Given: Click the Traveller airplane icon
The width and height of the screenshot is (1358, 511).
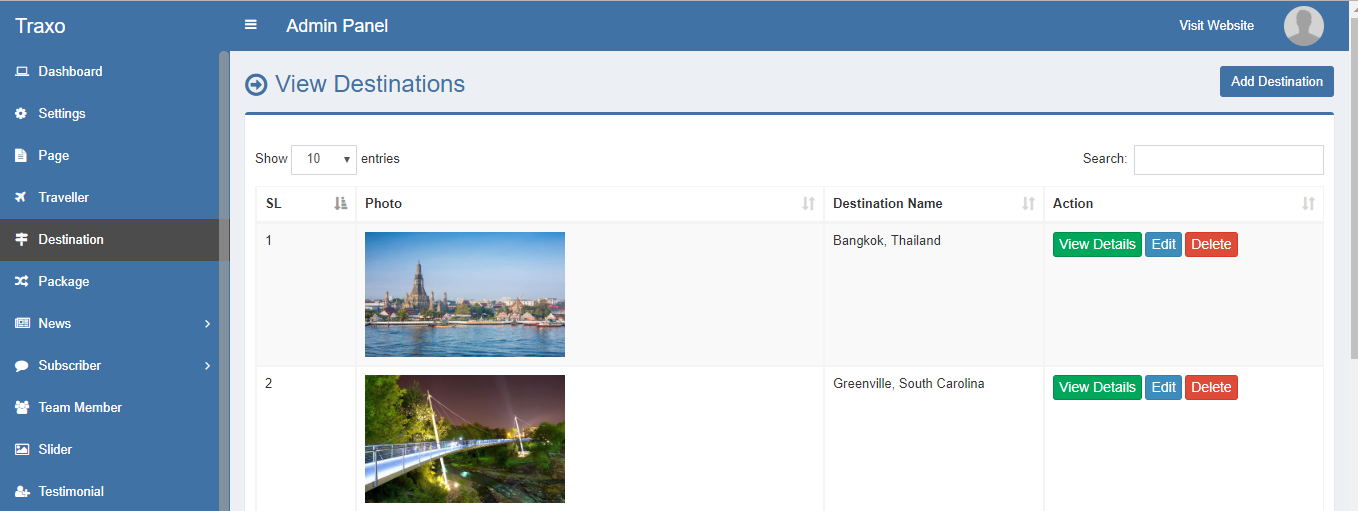Looking at the screenshot, I should pyautogui.click(x=21, y=198).
